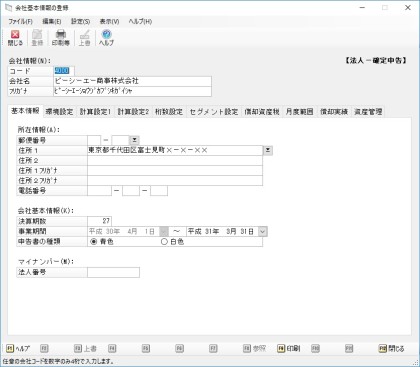Click the 住所1 address field
Image resolution: width=420 pixels, height=367 pixels.
(175, 150)
